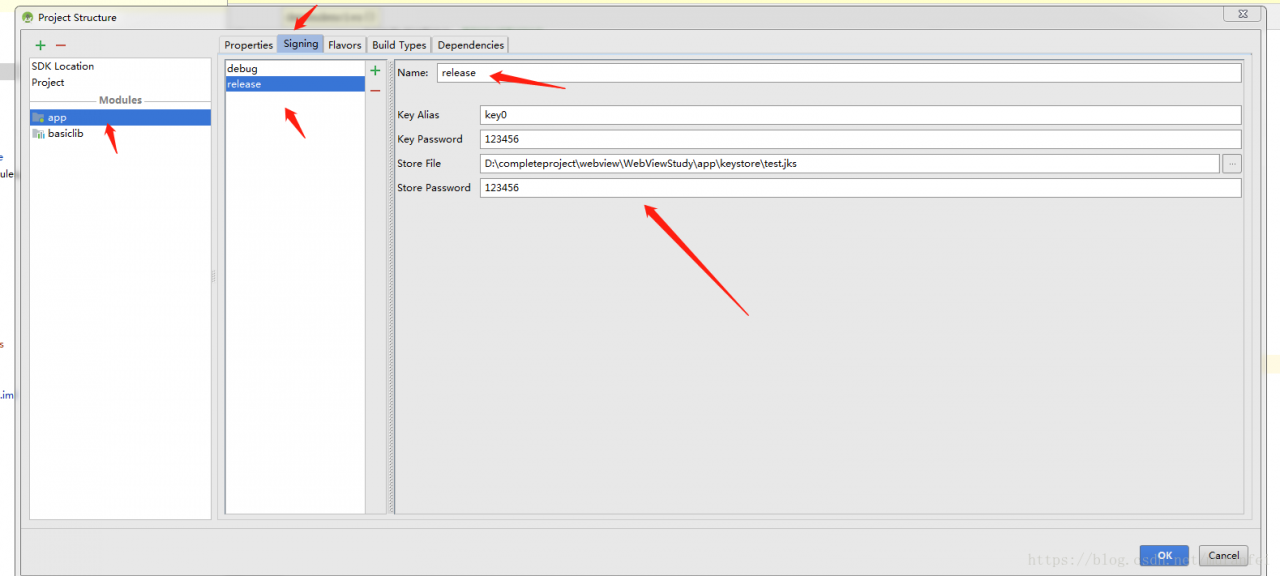Confirm with the OK button
Screen dimensions: 1280x576
click(x=1164, y=555)
